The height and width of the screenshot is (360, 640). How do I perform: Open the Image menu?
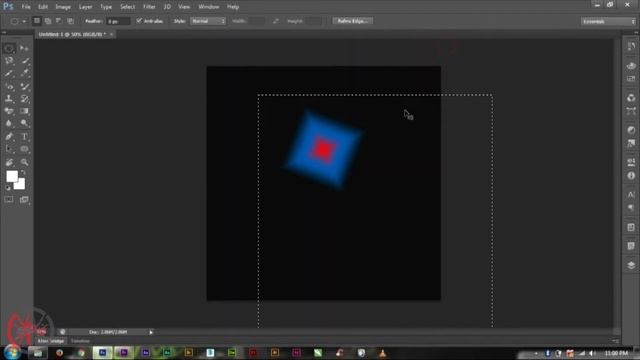pos(63,7)
